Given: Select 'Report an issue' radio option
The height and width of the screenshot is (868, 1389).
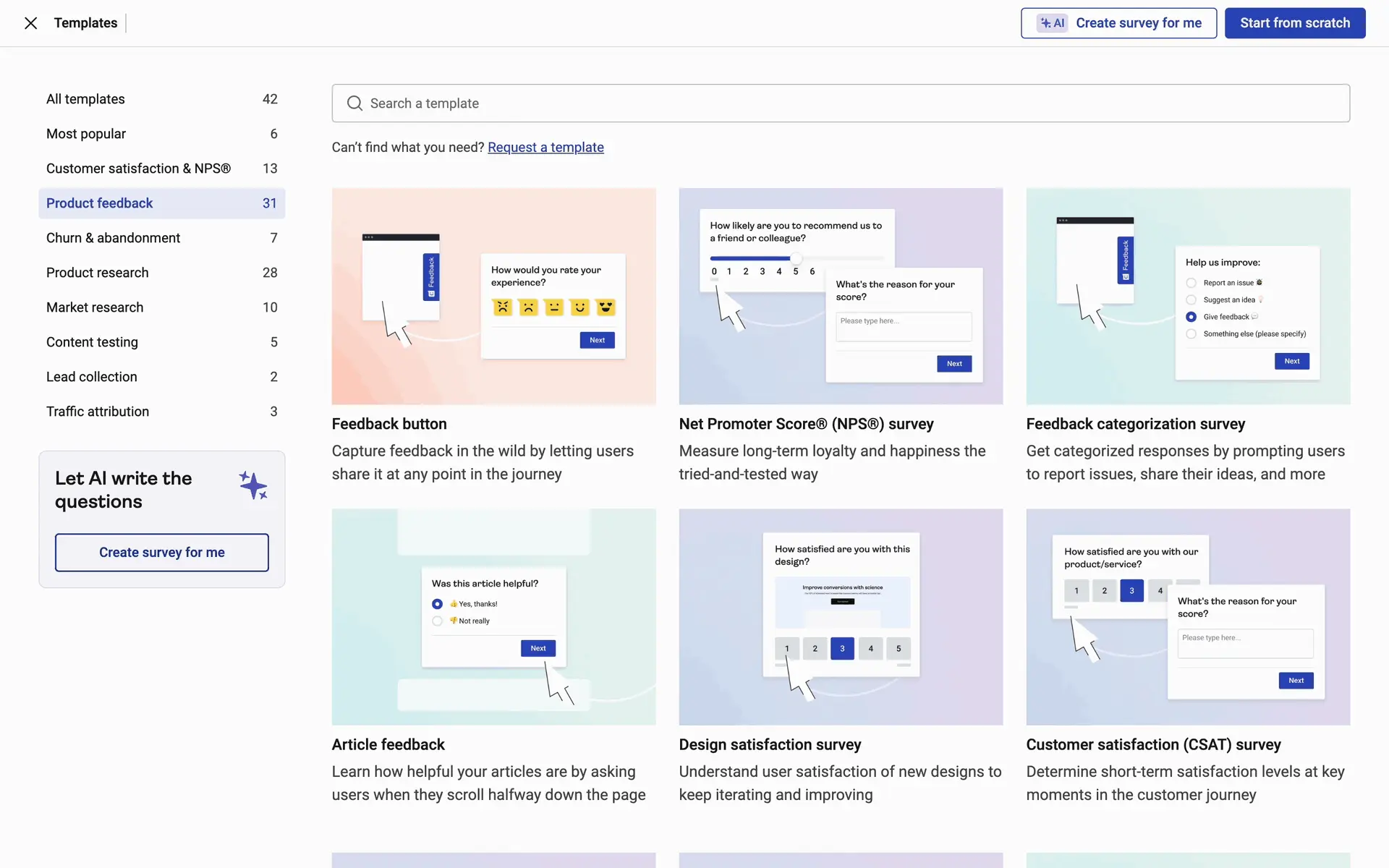Looking at the screenshot, I should [1191, 283].
